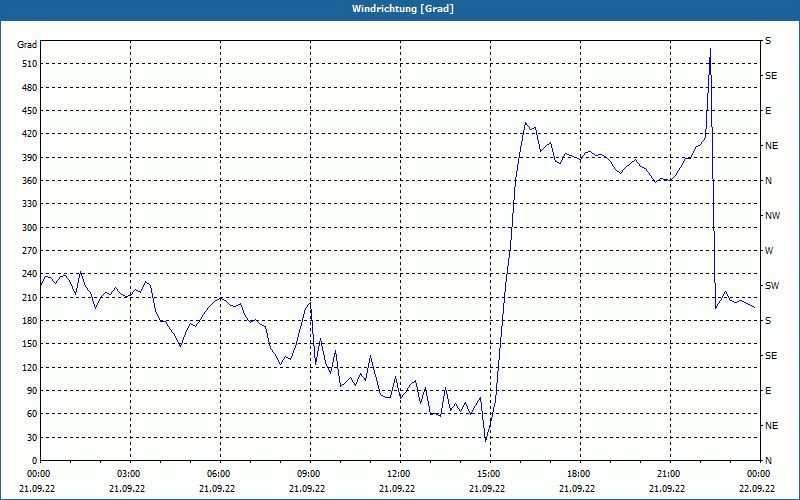This screenshot has width=800, height=500.
Task: Click the 30 y-axis label
Action: [32, 437]
